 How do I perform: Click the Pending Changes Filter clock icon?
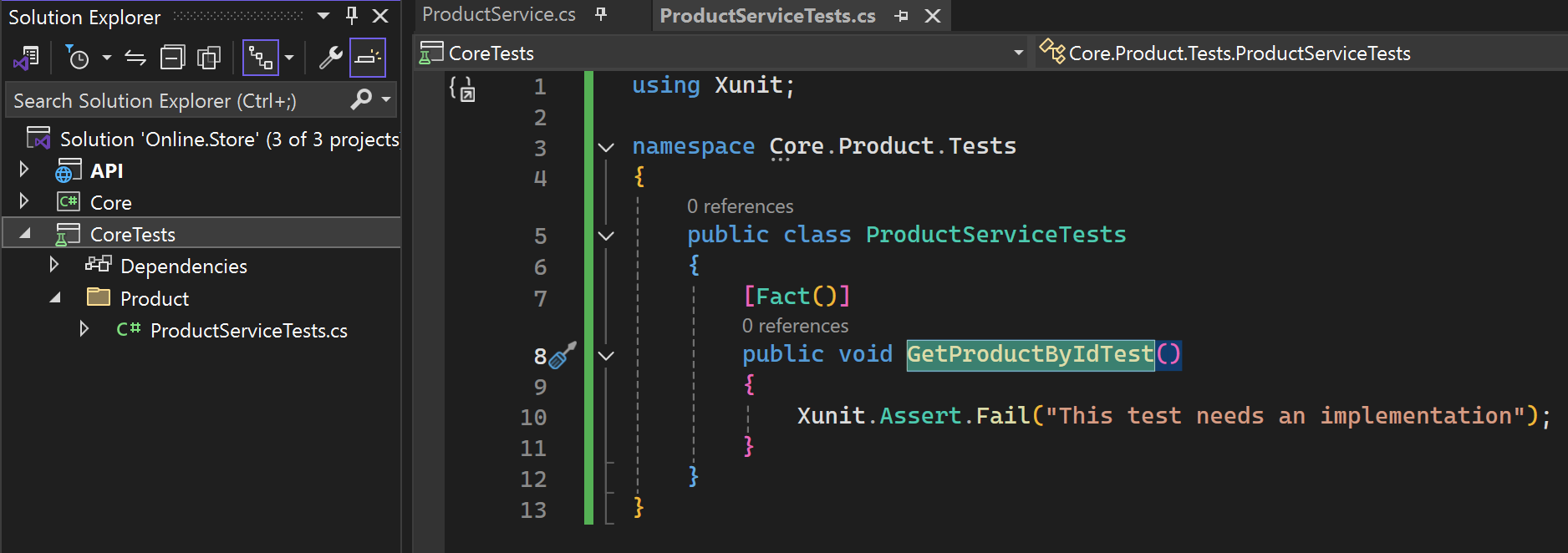77,58
